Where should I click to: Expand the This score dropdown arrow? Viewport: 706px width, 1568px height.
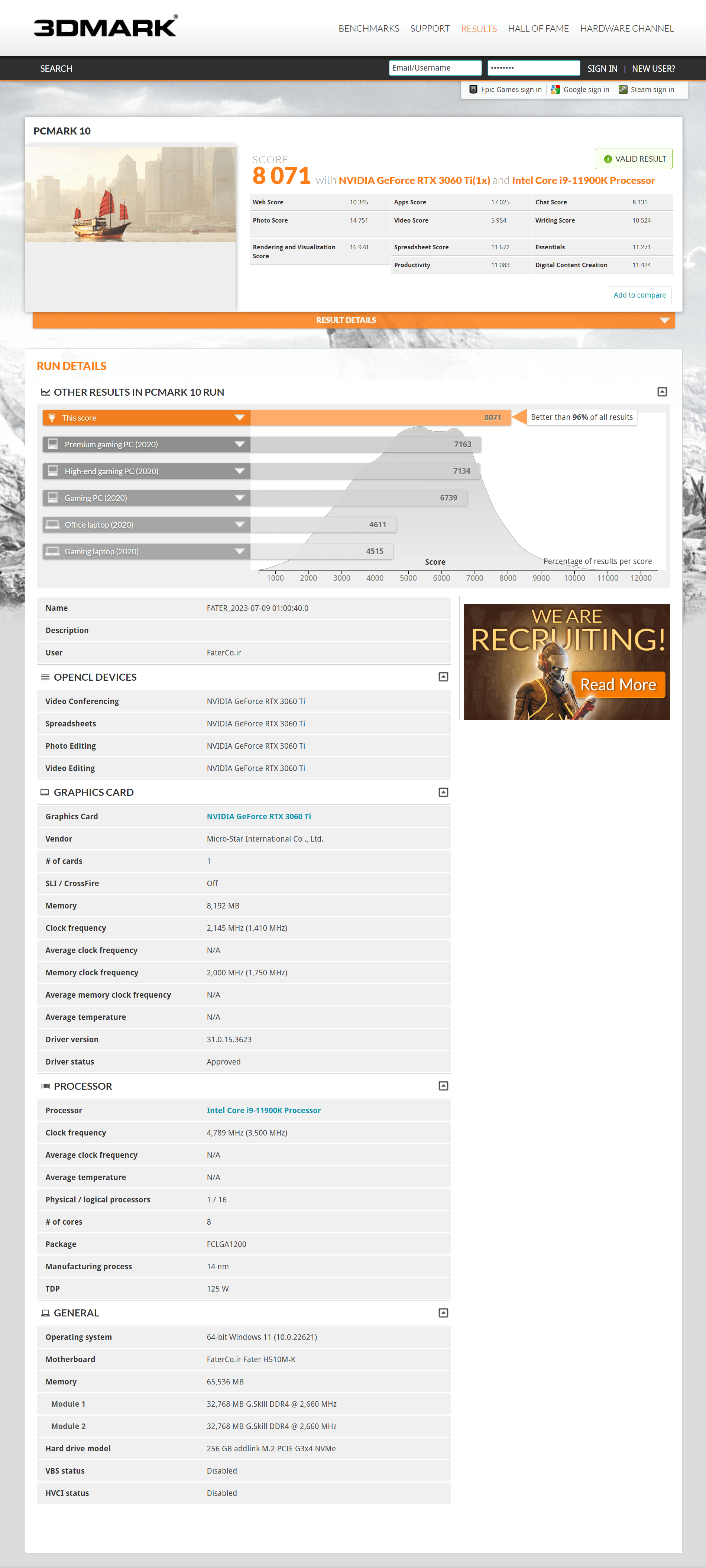pos(239,418)
